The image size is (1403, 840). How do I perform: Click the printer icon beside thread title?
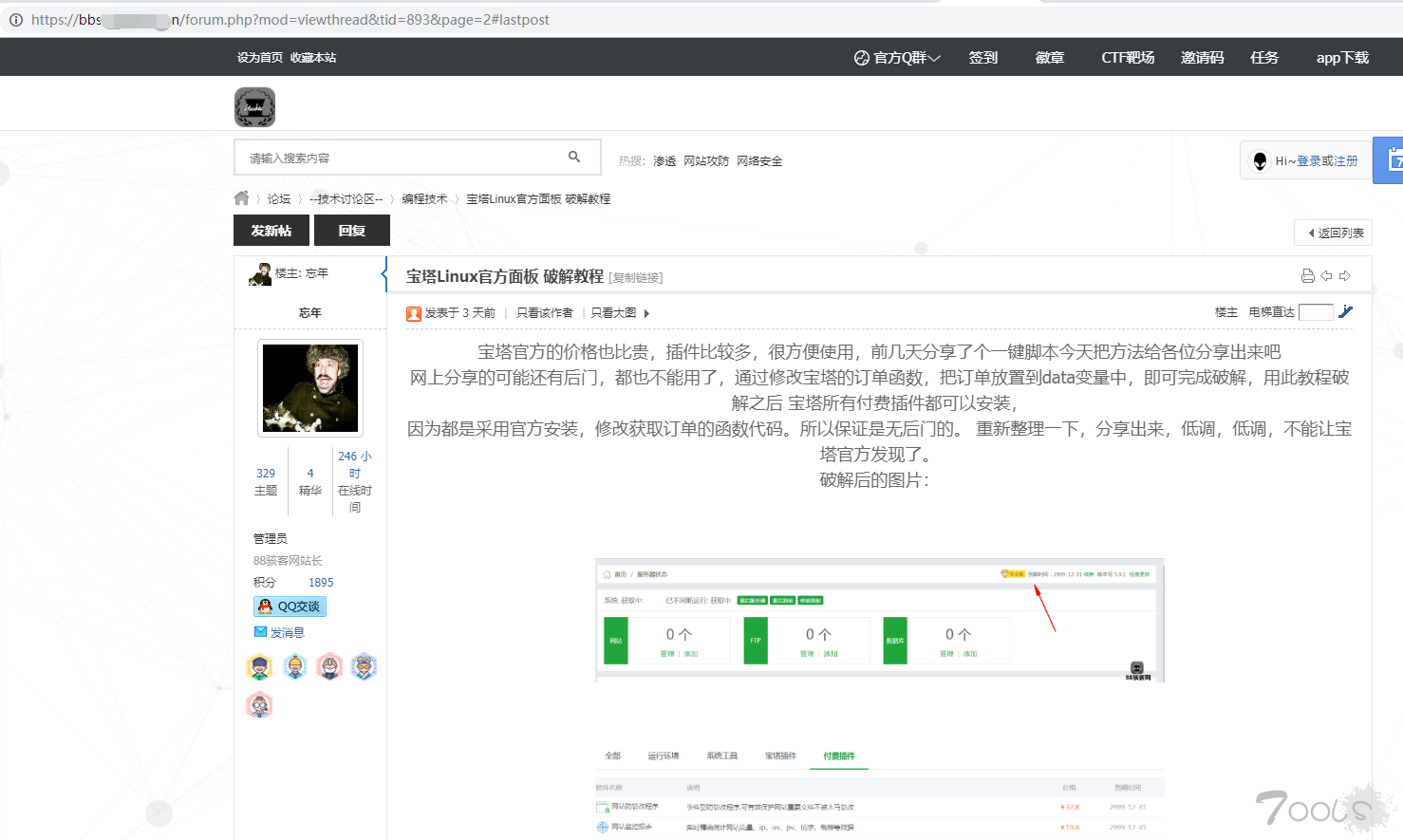click(1307, 276)
